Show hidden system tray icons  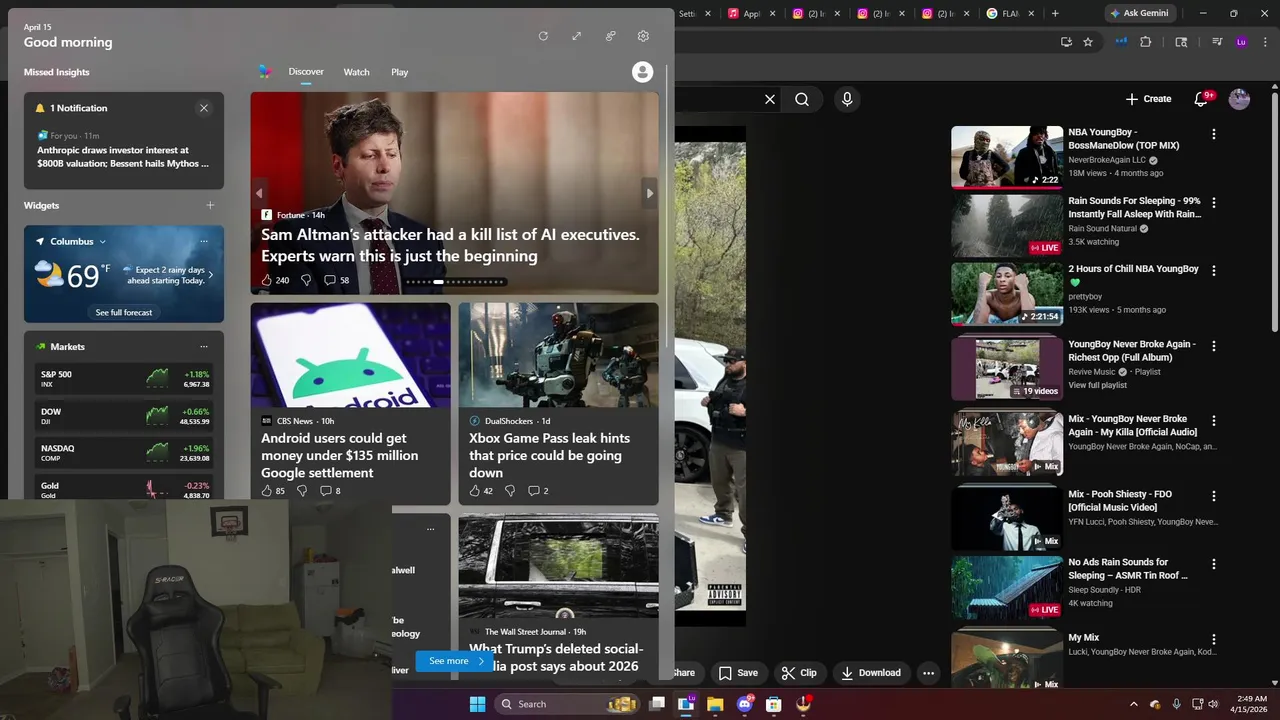(x=1133, y=704)
